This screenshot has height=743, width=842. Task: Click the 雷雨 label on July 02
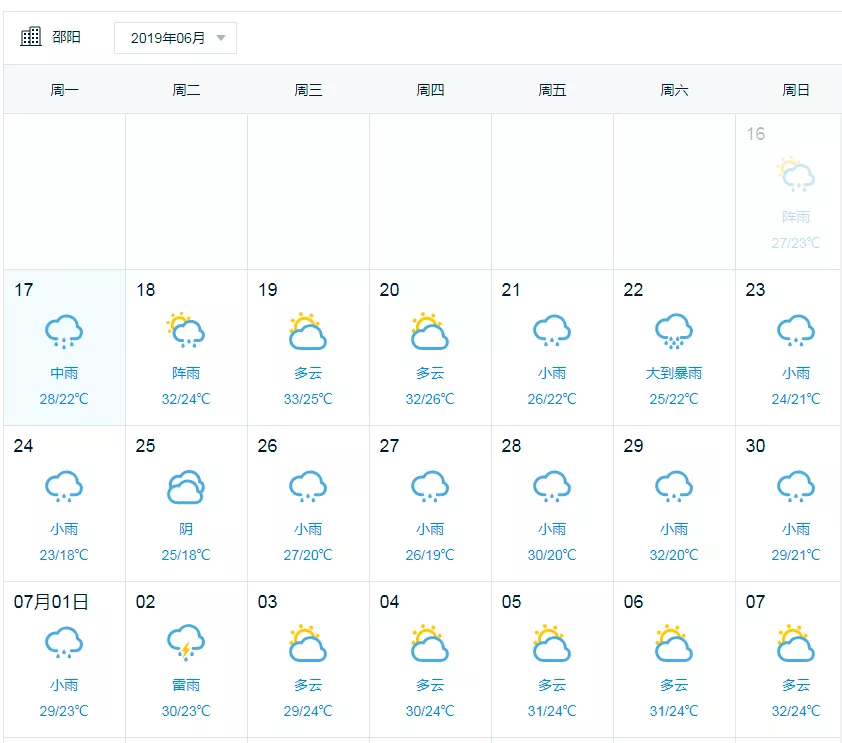[186, 685]
